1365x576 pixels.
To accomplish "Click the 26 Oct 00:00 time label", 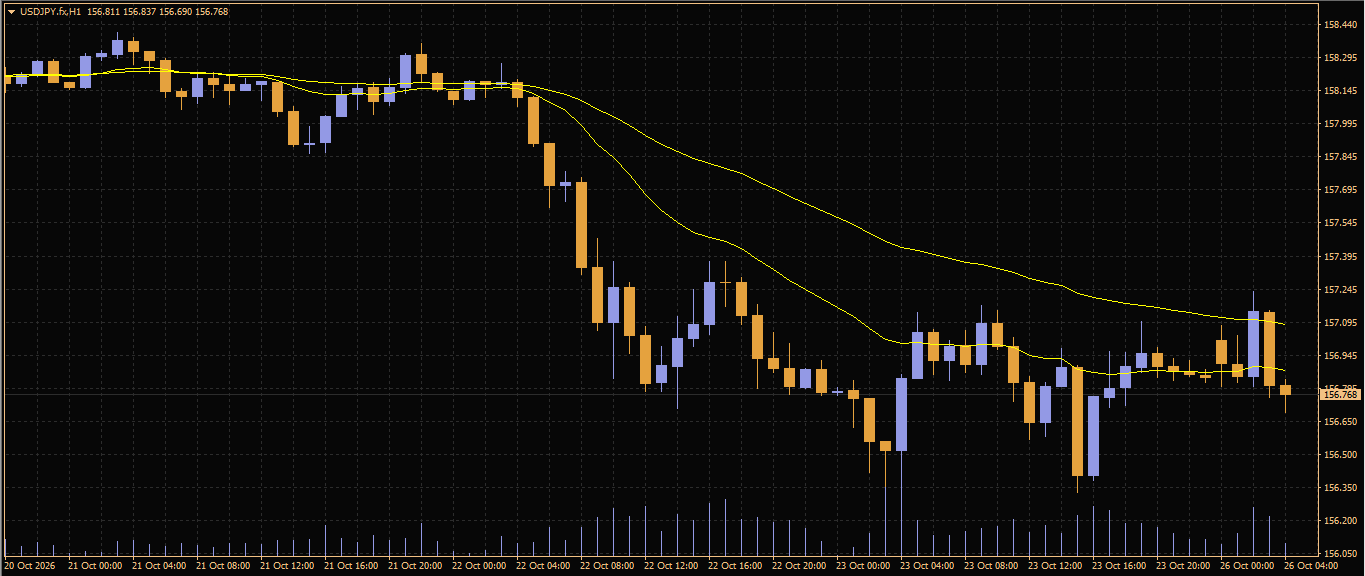I will [1247, 566].
